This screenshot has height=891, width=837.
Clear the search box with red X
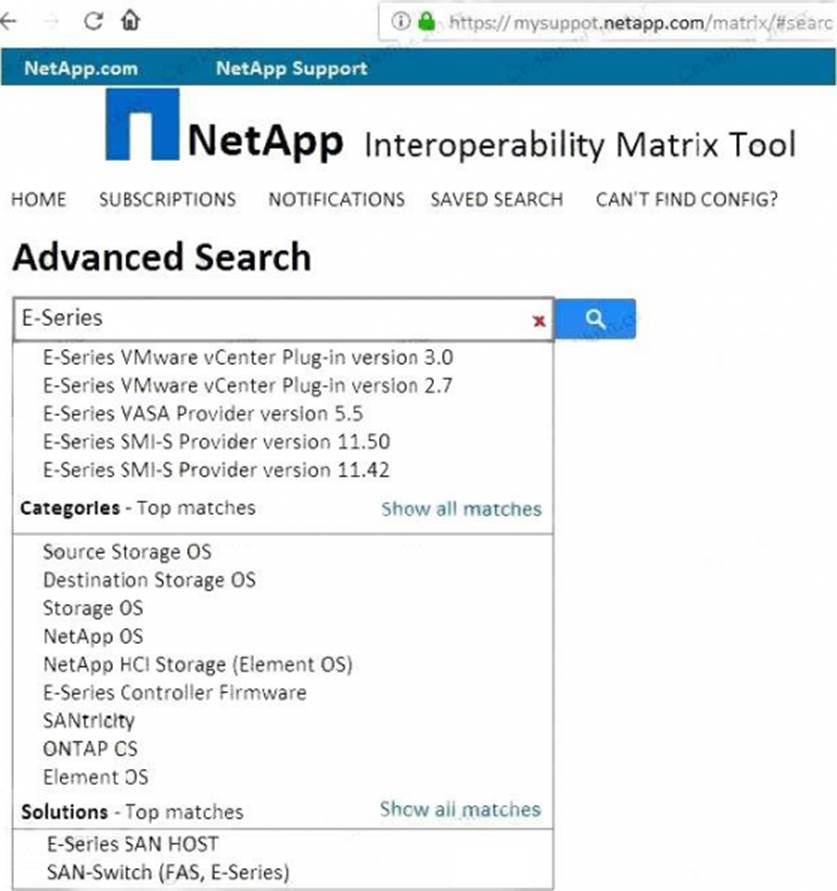coord(539,321)
